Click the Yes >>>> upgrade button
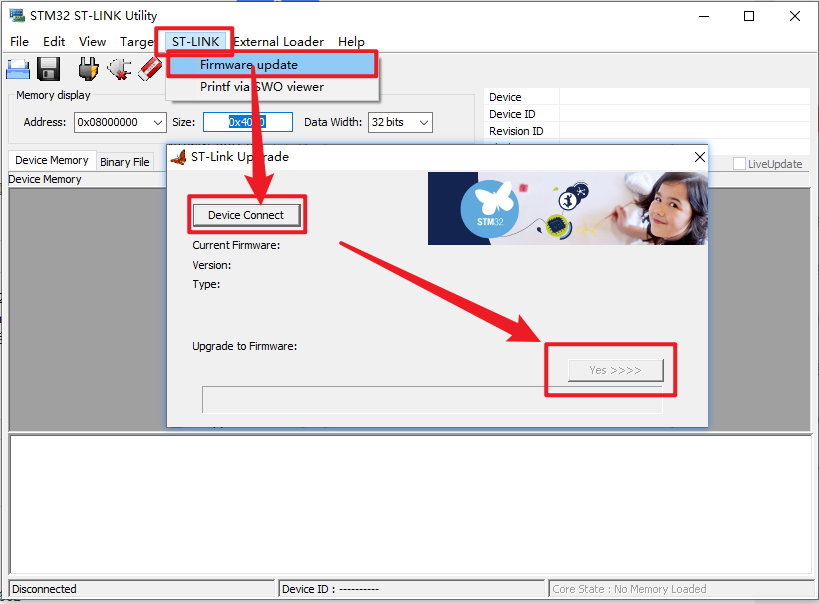This screenshot has width=819, height=604. [x=615, y=370]
